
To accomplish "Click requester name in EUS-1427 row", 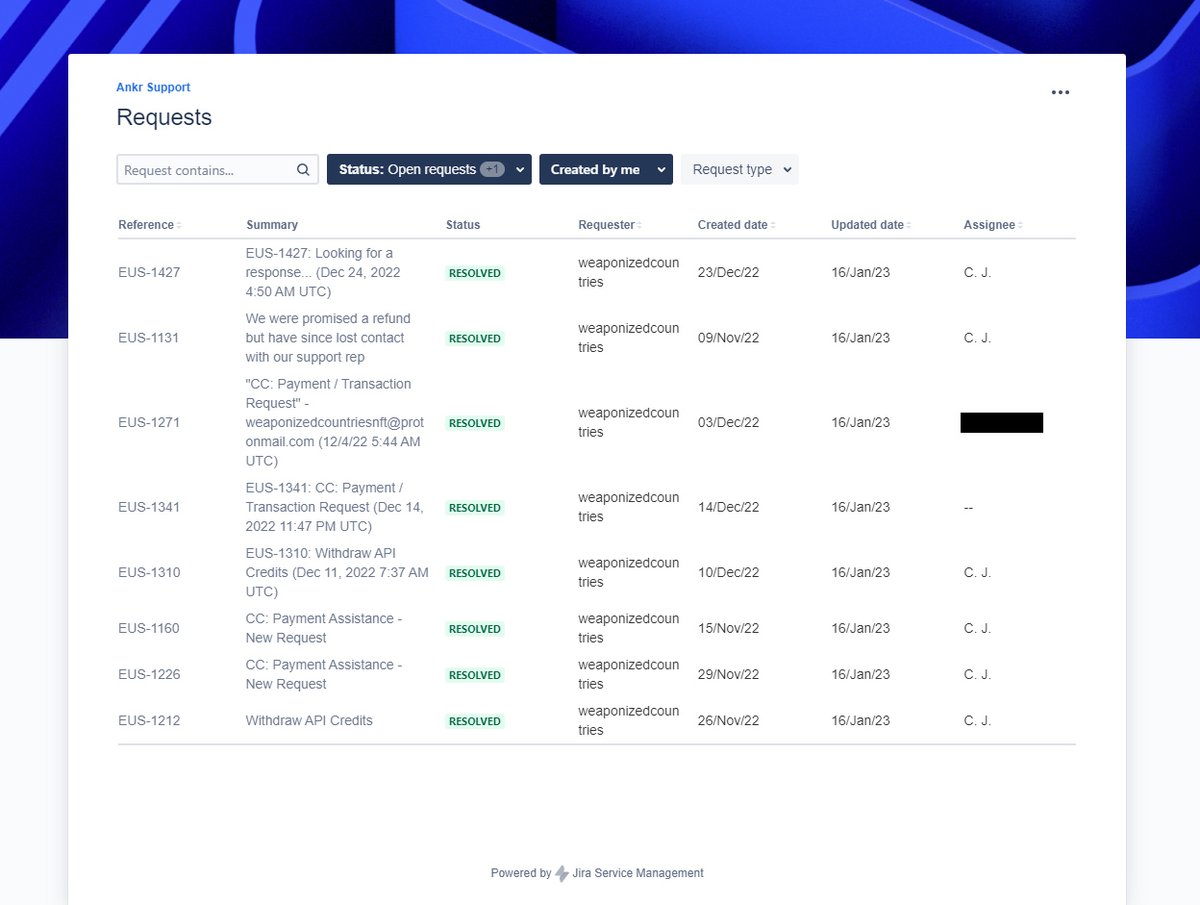I will (x=628, y=272).
